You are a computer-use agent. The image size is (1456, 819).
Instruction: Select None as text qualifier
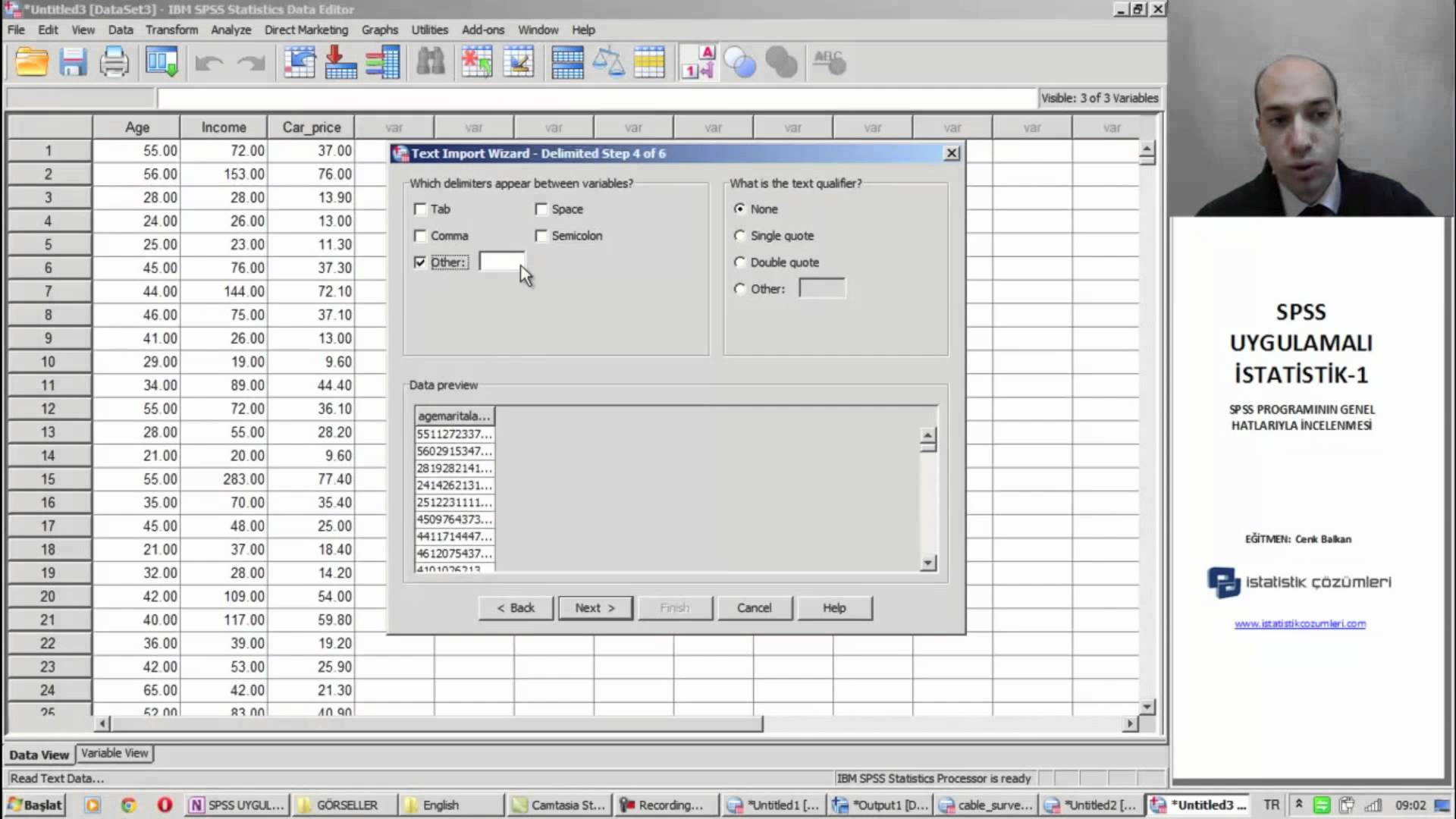point(739,209)
